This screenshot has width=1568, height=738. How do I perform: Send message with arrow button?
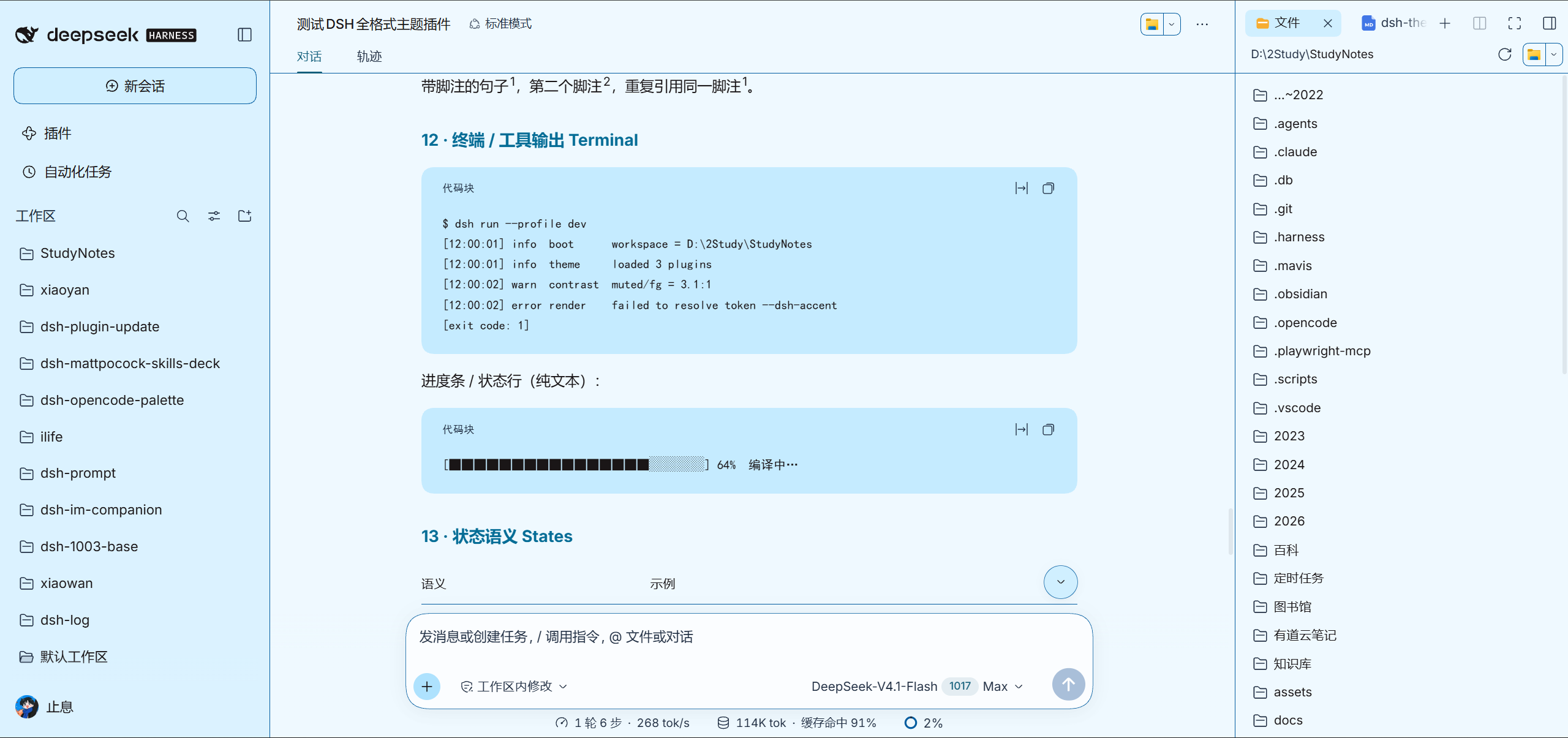(x=1068, y=685)
